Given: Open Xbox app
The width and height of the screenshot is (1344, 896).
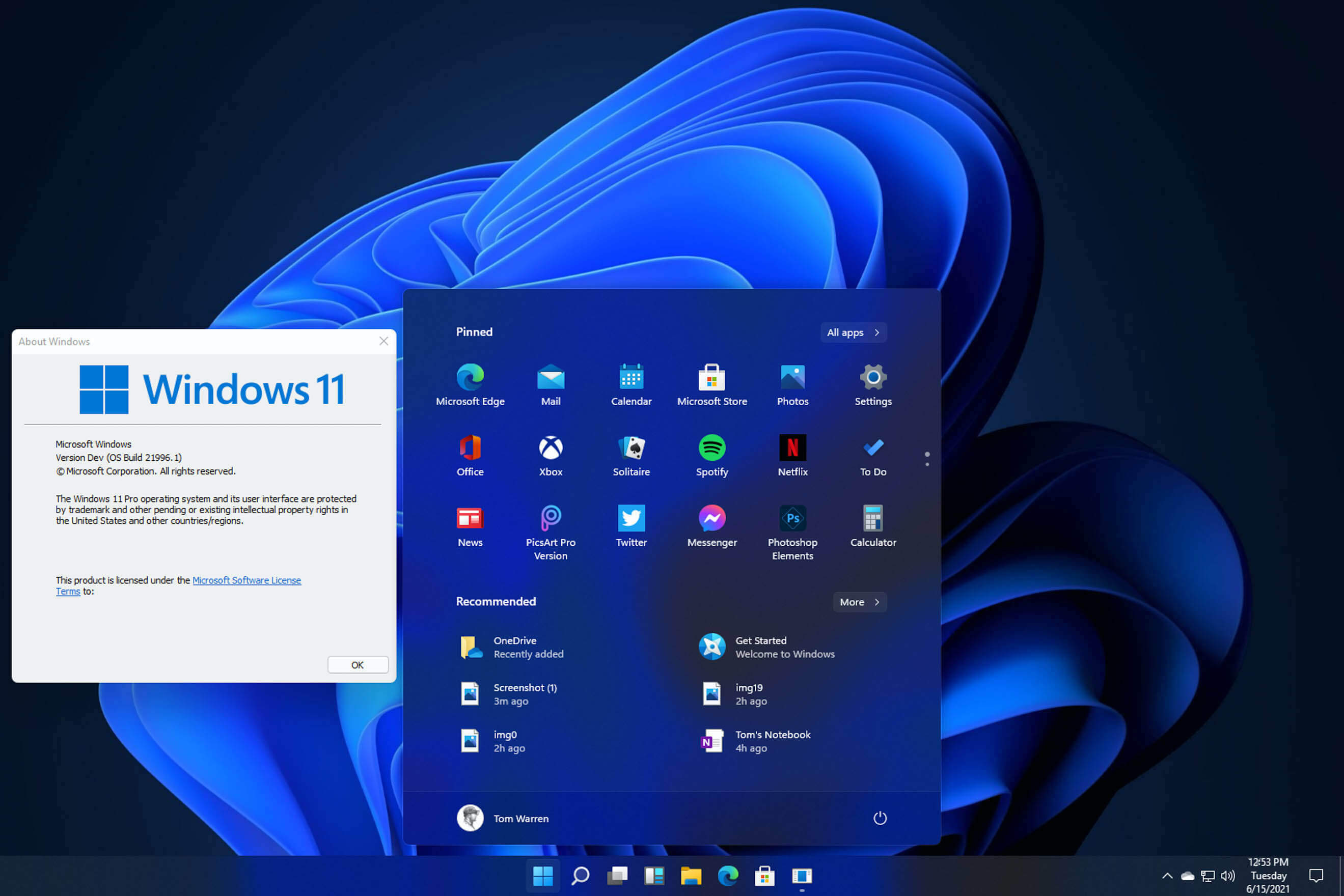Looking at the screenshot, I should [550, 450].
